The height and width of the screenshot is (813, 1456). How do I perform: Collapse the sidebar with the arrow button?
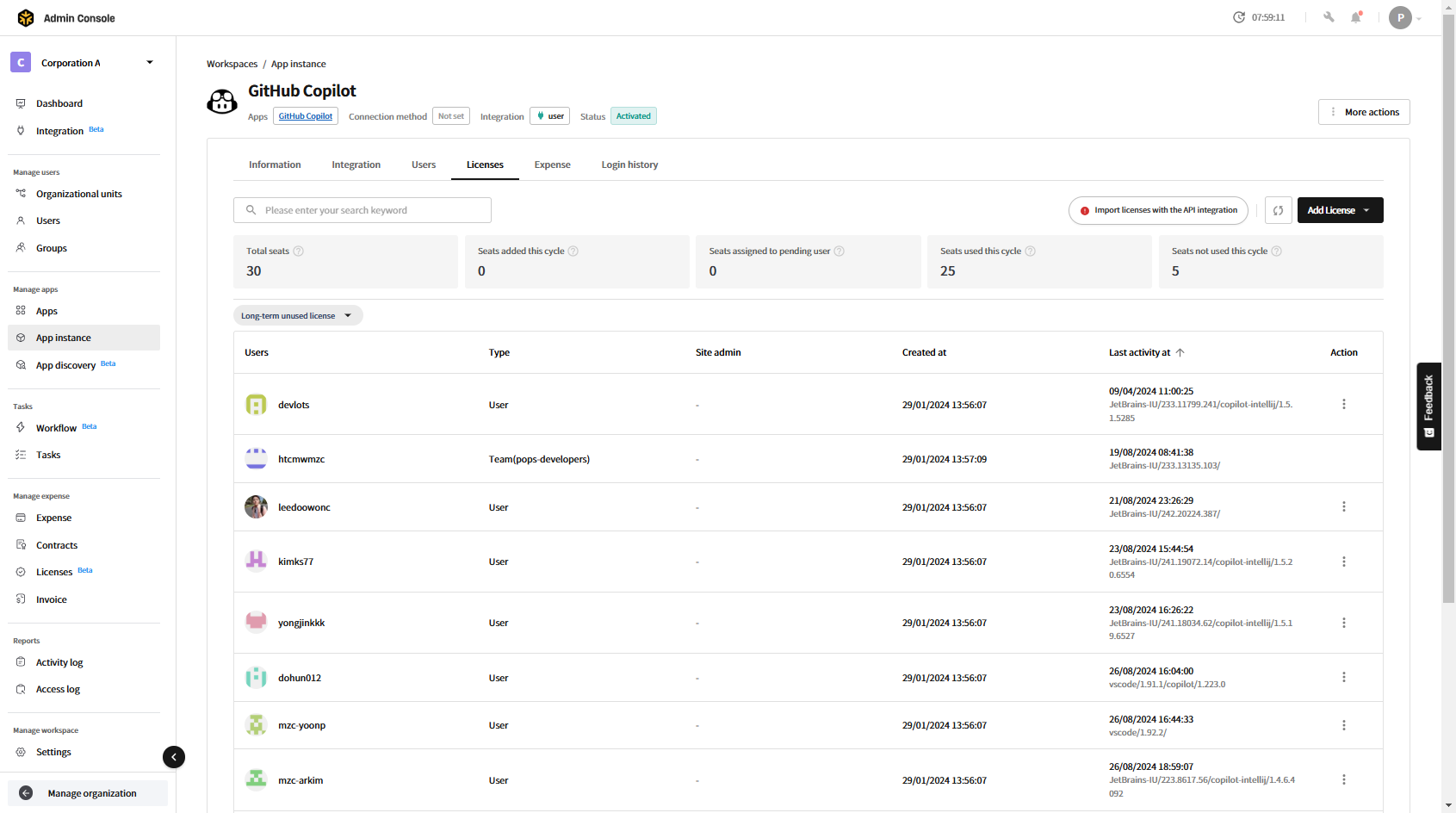point(174,757)
